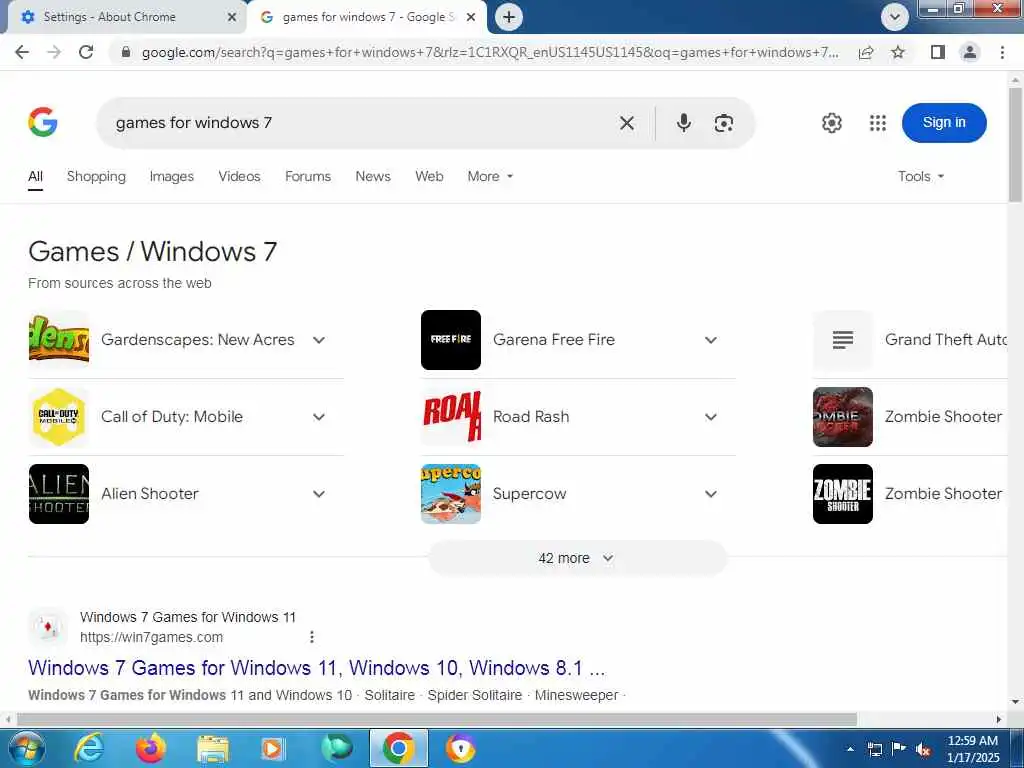
Task: Open Google quick settings gear
Action: coord(831,123)
